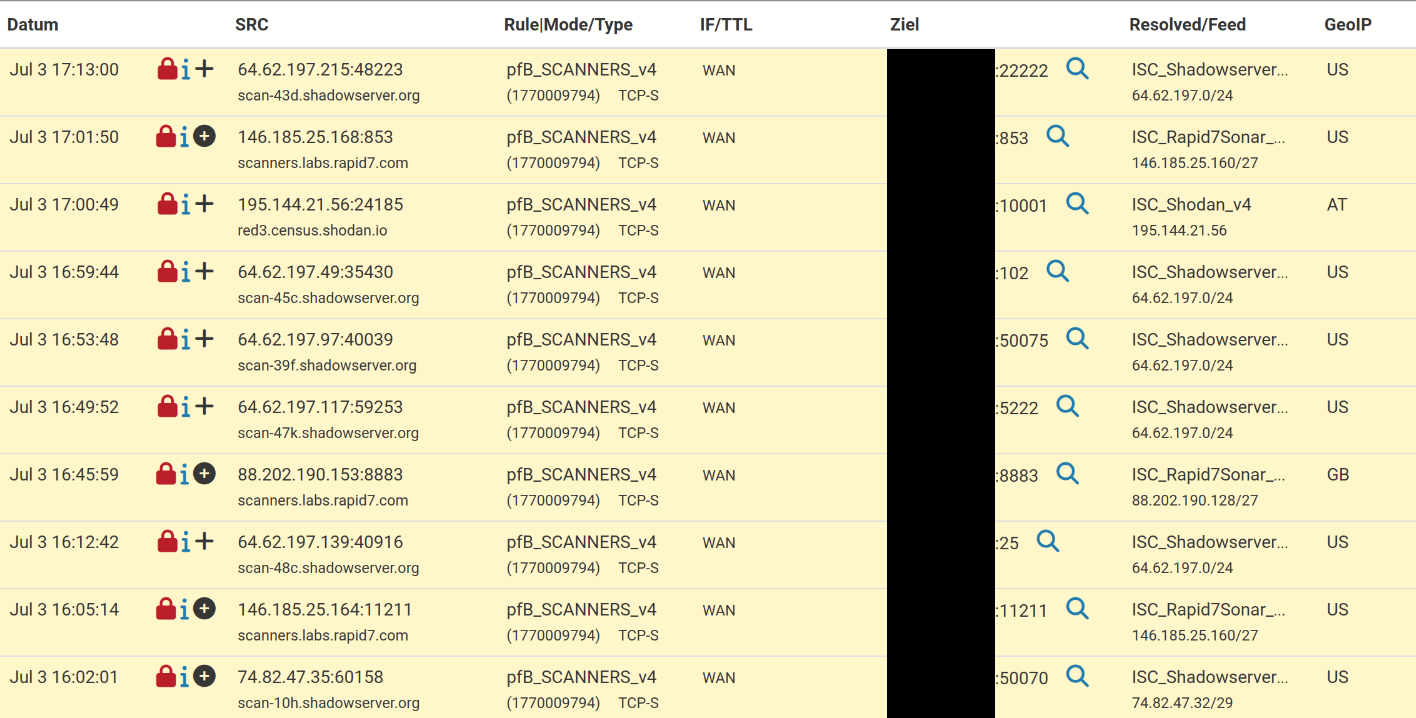
Task: Click the red lock icon in the 17:13:00 row
Action: point(167,69)
